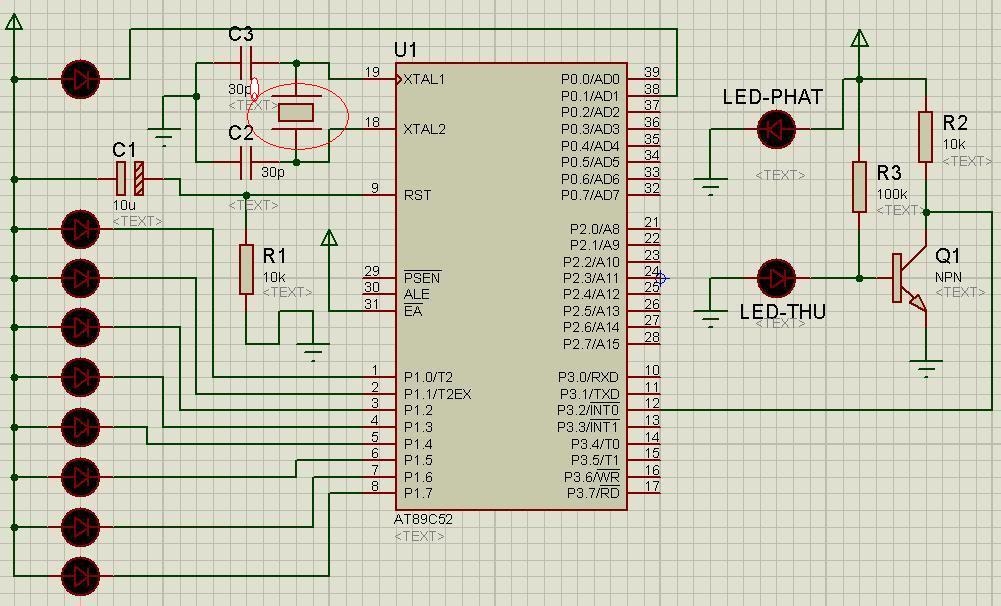Select electrolytic capacitor C1 symbol

[x=130, y=179]
